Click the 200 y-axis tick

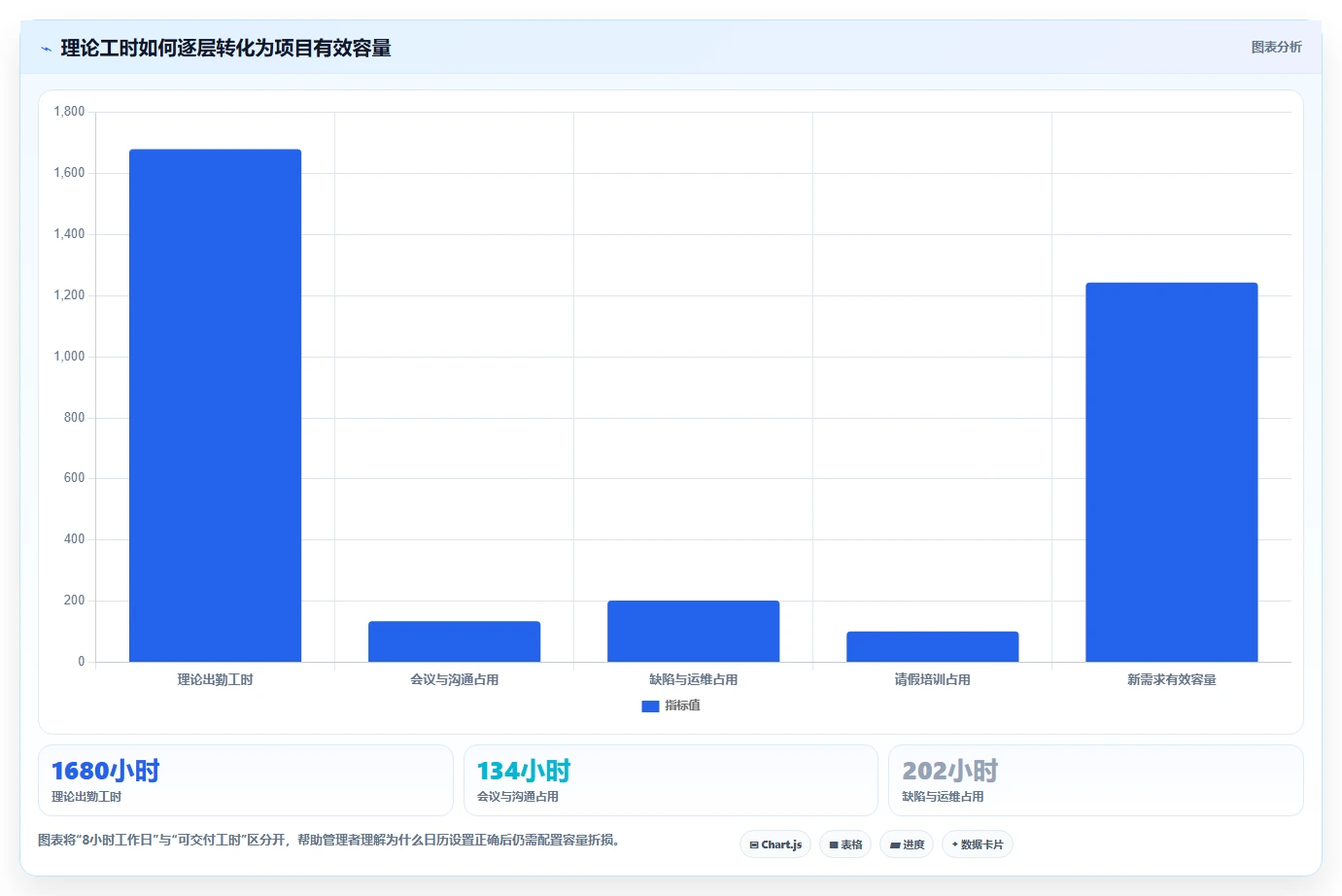pyautogui.click(x=74, y=601)
